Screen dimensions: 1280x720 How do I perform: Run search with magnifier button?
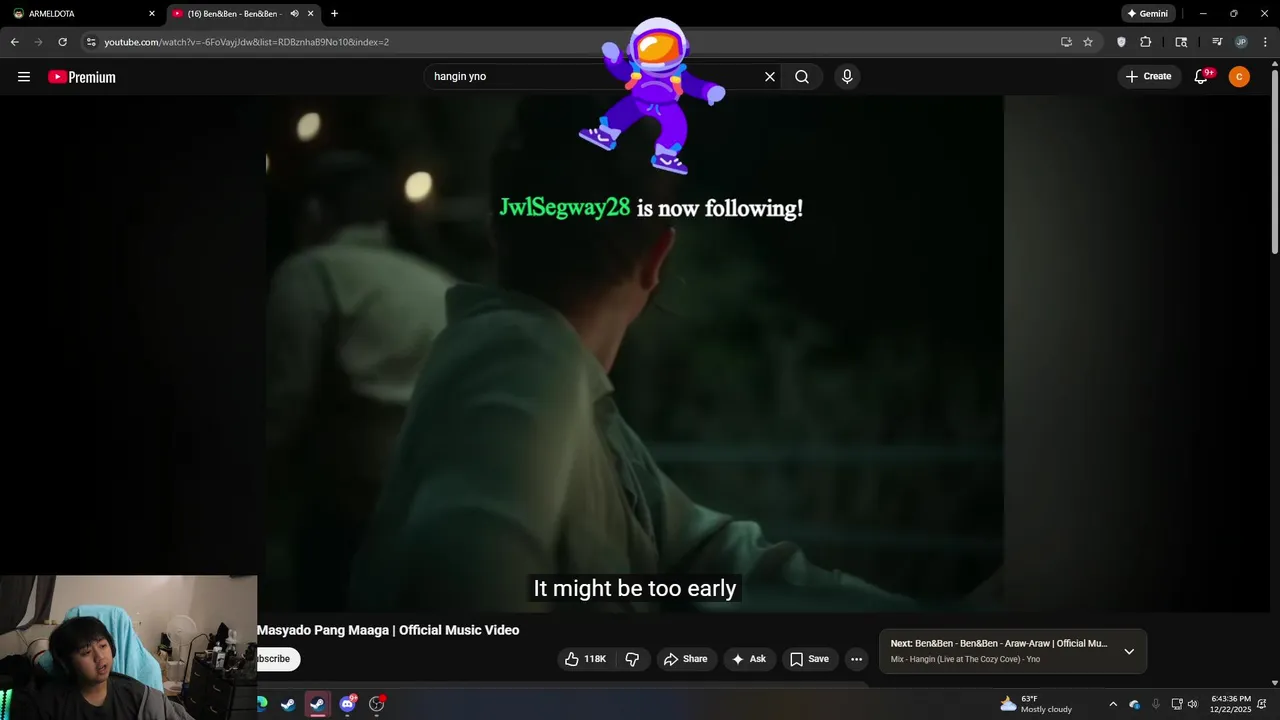[x=802, y=77]
